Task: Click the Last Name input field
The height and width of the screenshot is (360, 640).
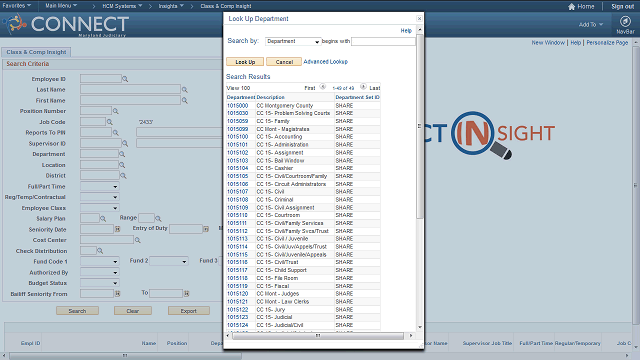Action: pos(130,89)
